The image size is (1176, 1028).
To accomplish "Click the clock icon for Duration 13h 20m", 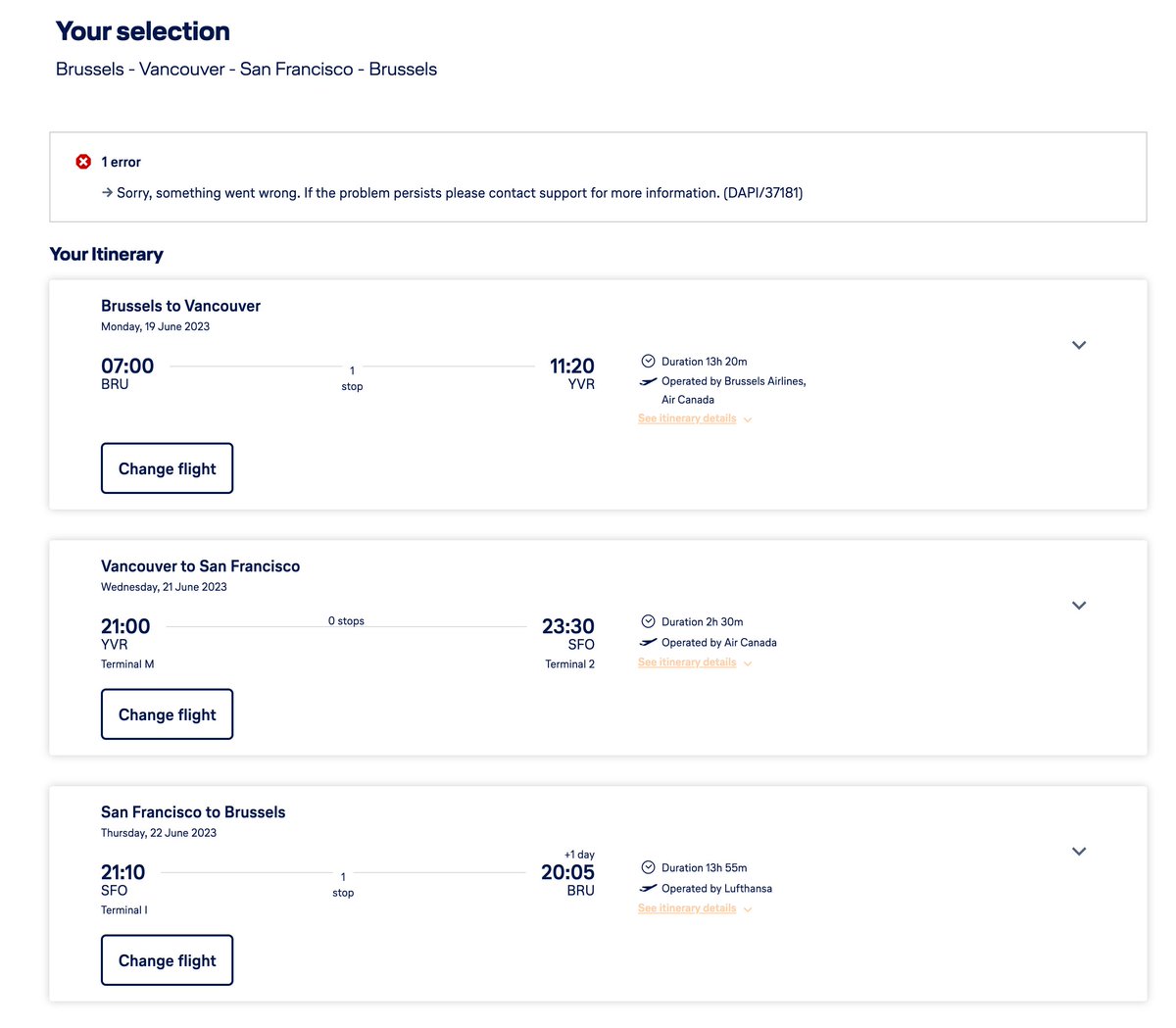I will [648, 361].
